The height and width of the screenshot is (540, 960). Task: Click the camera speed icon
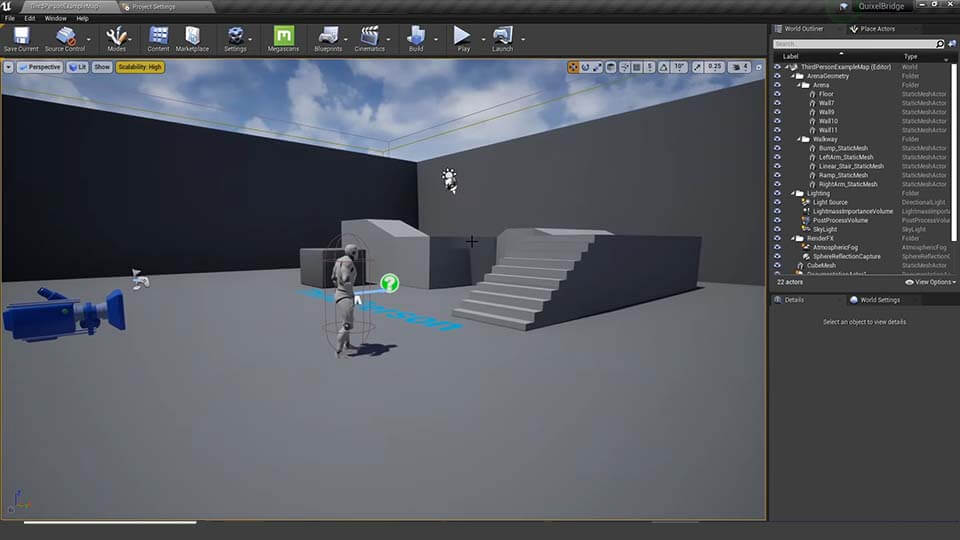[x=739, y=67]
